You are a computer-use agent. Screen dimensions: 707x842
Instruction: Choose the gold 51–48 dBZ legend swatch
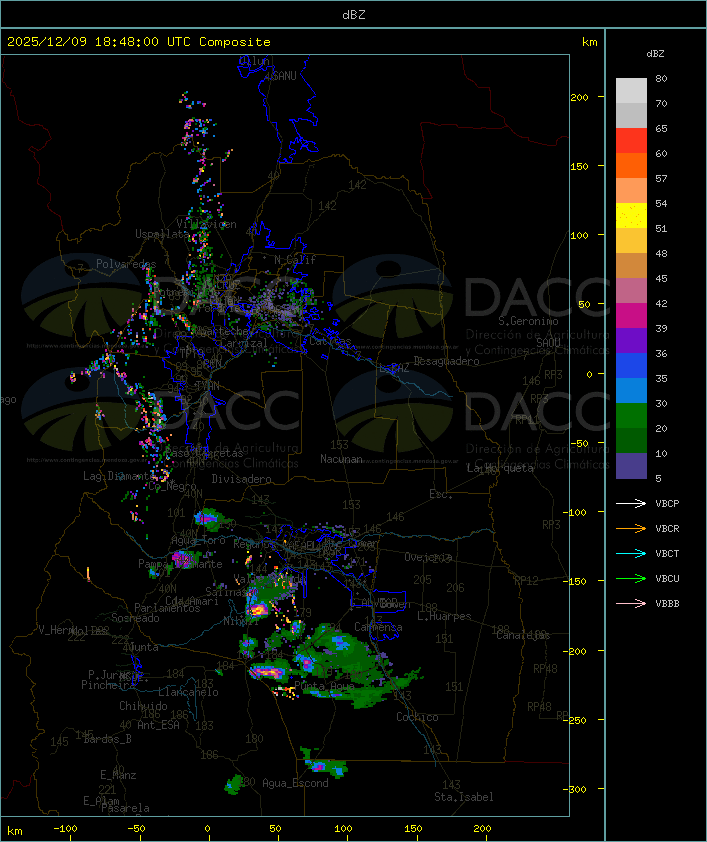click(631, 241)
